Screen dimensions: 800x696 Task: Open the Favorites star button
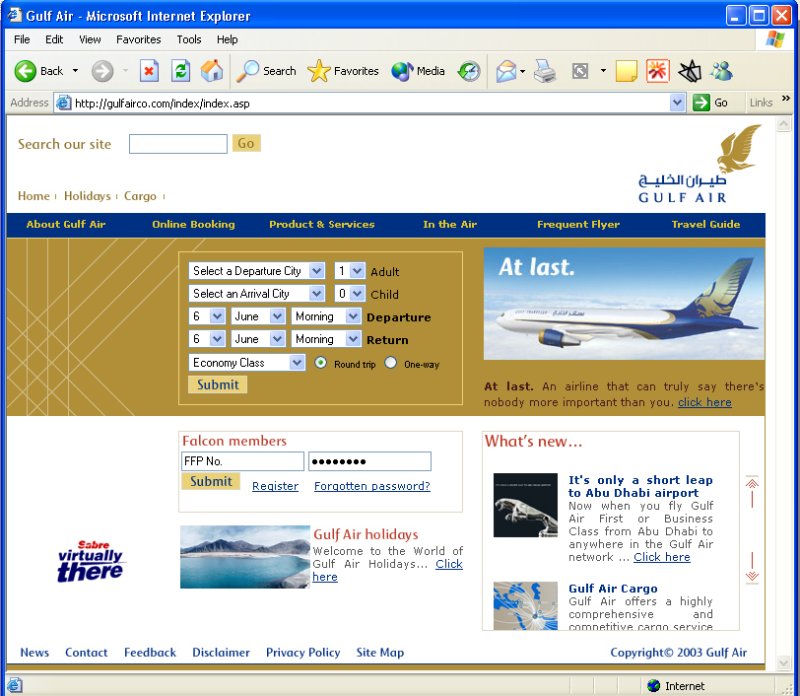[343, 71]
